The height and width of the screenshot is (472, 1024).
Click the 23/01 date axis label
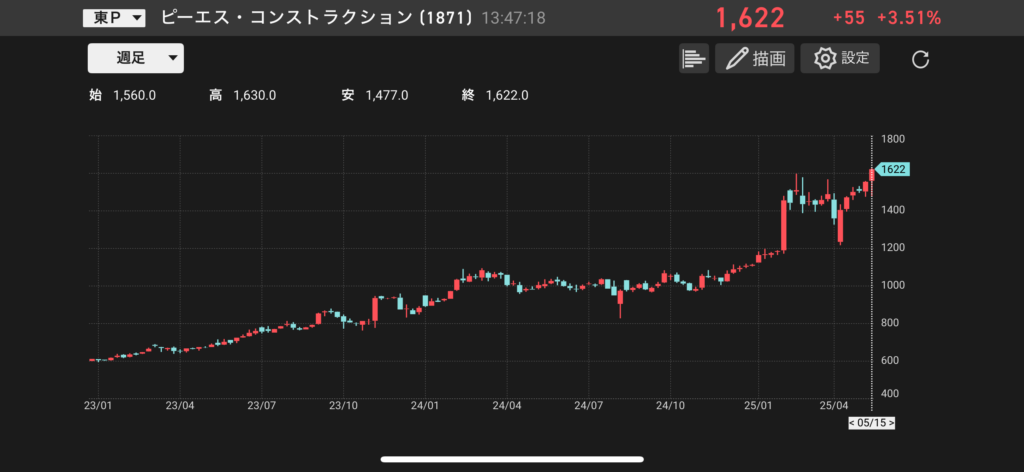point(97,406)
